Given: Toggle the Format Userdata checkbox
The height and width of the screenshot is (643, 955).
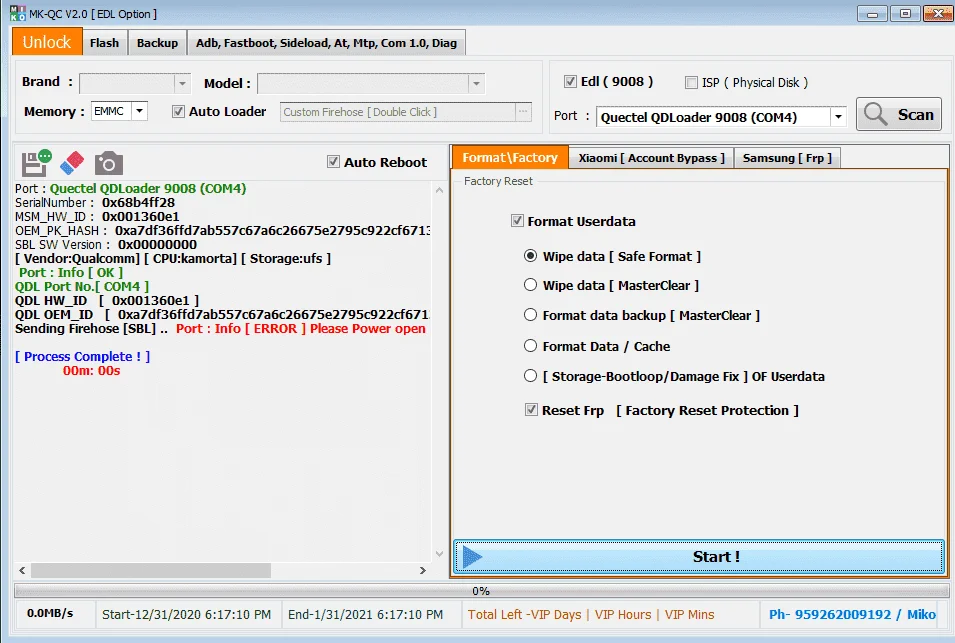Looking at the screenshot, I should tap(517, 220).
